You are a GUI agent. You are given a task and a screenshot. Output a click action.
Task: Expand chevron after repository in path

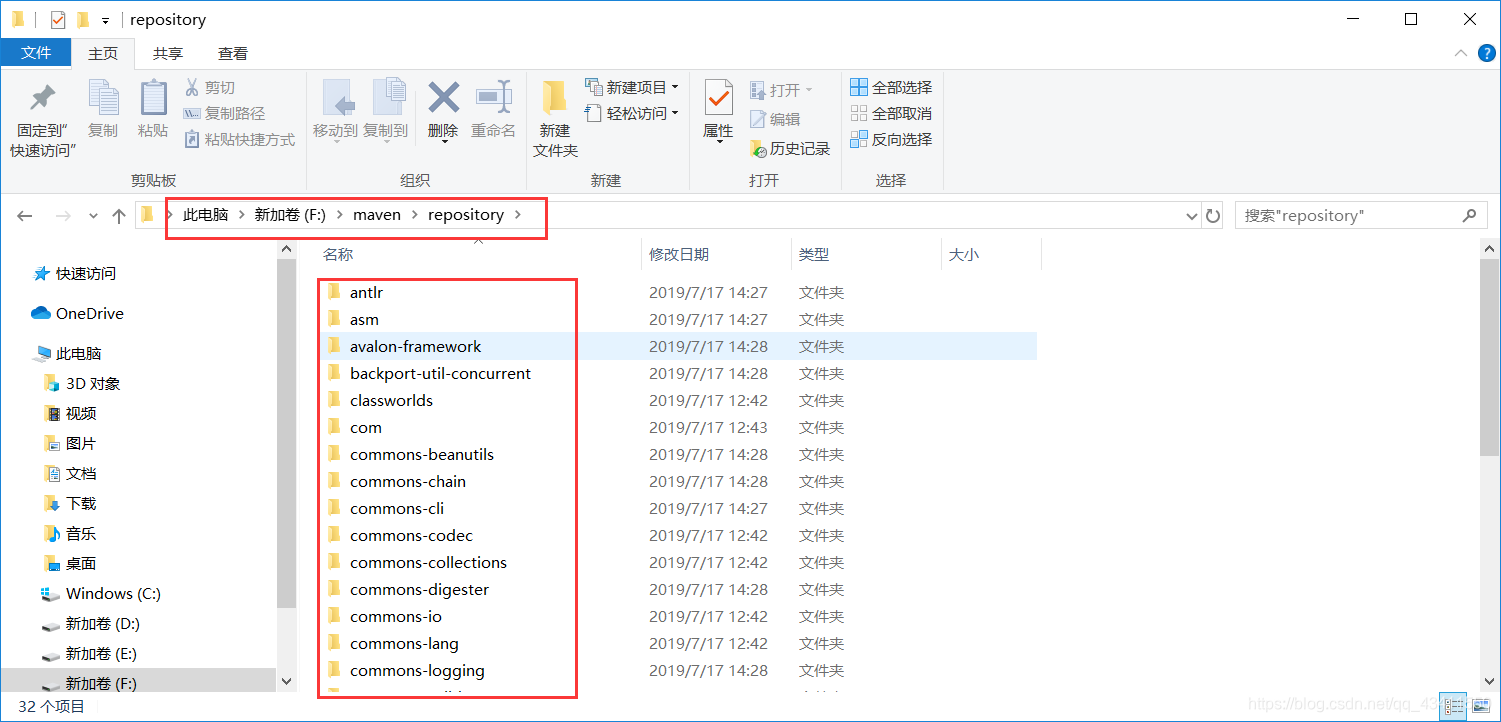[517, 215]
